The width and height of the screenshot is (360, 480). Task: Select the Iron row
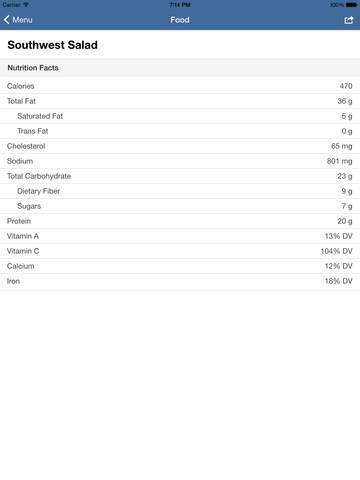[x=180, y=281]
